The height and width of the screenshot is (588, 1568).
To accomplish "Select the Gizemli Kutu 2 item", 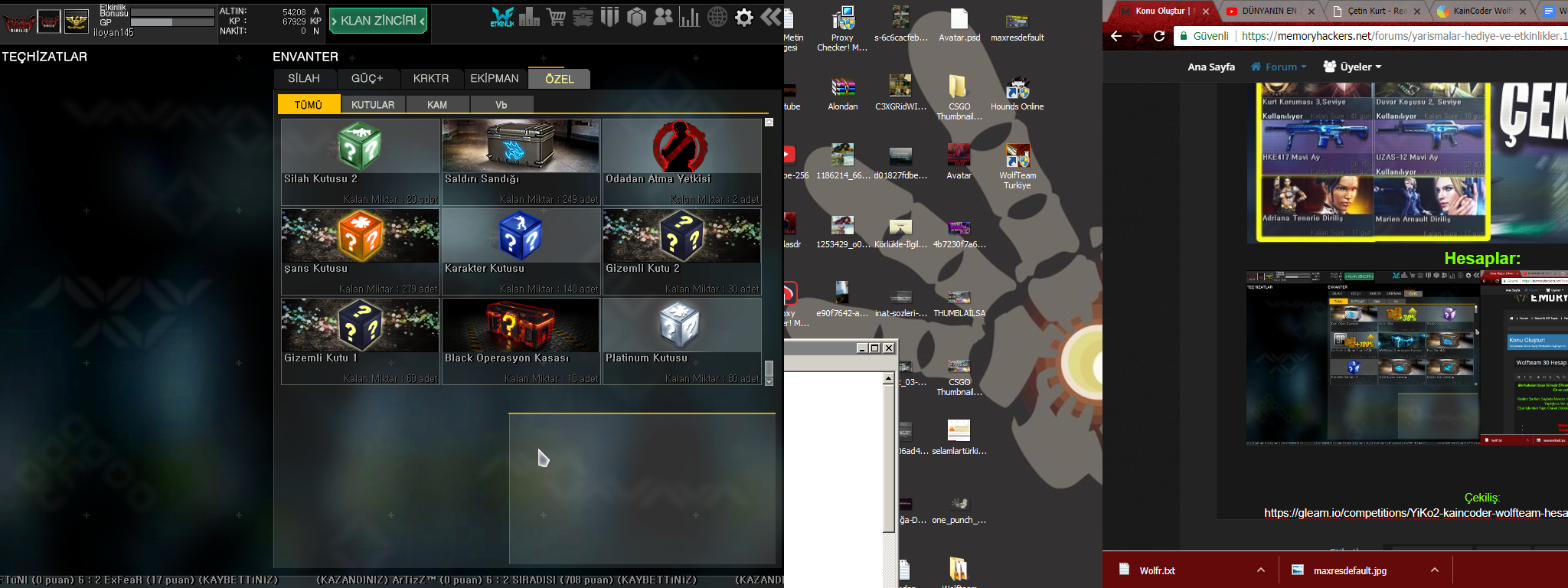I will (681, 252).
